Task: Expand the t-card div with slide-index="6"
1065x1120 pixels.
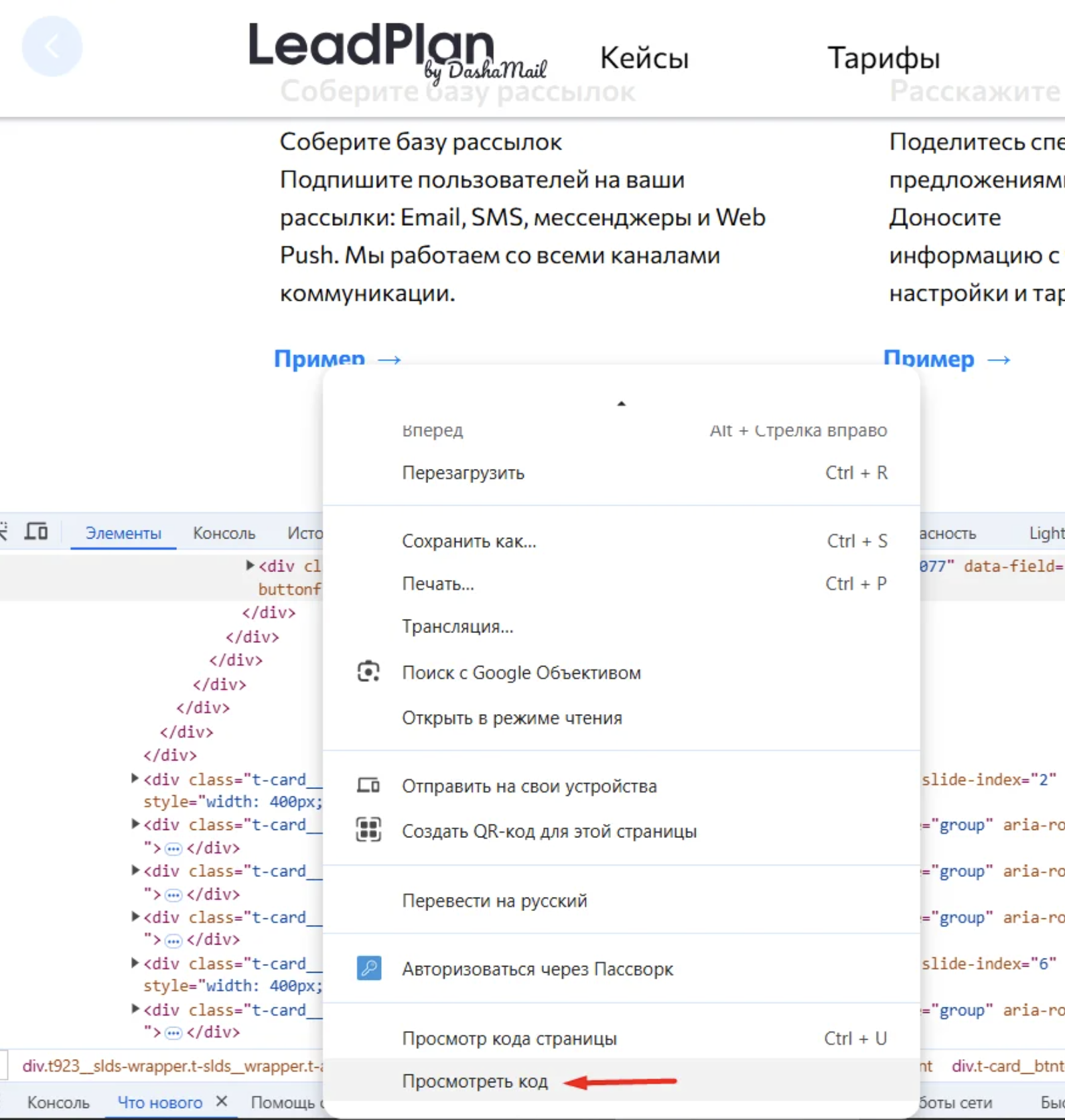Action: click(135, 963)
